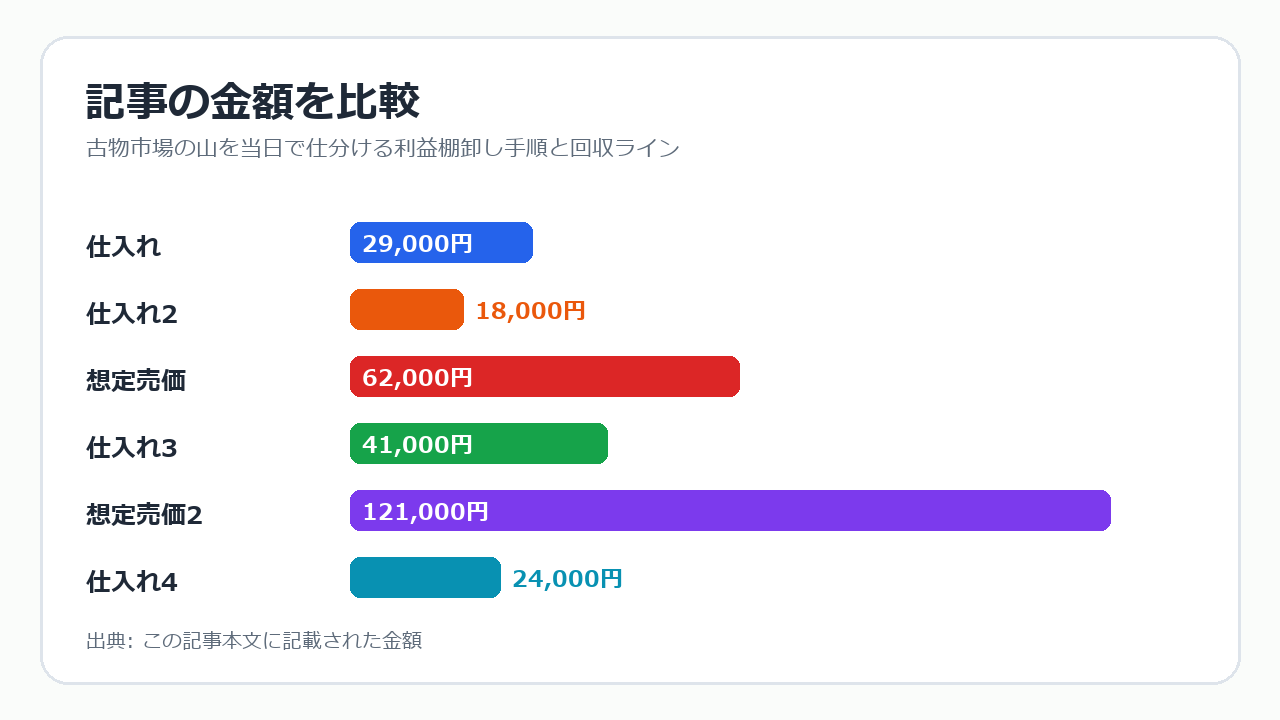Click 121,000円 text inside purple bar
The image size is (1280, 720).
425,512
